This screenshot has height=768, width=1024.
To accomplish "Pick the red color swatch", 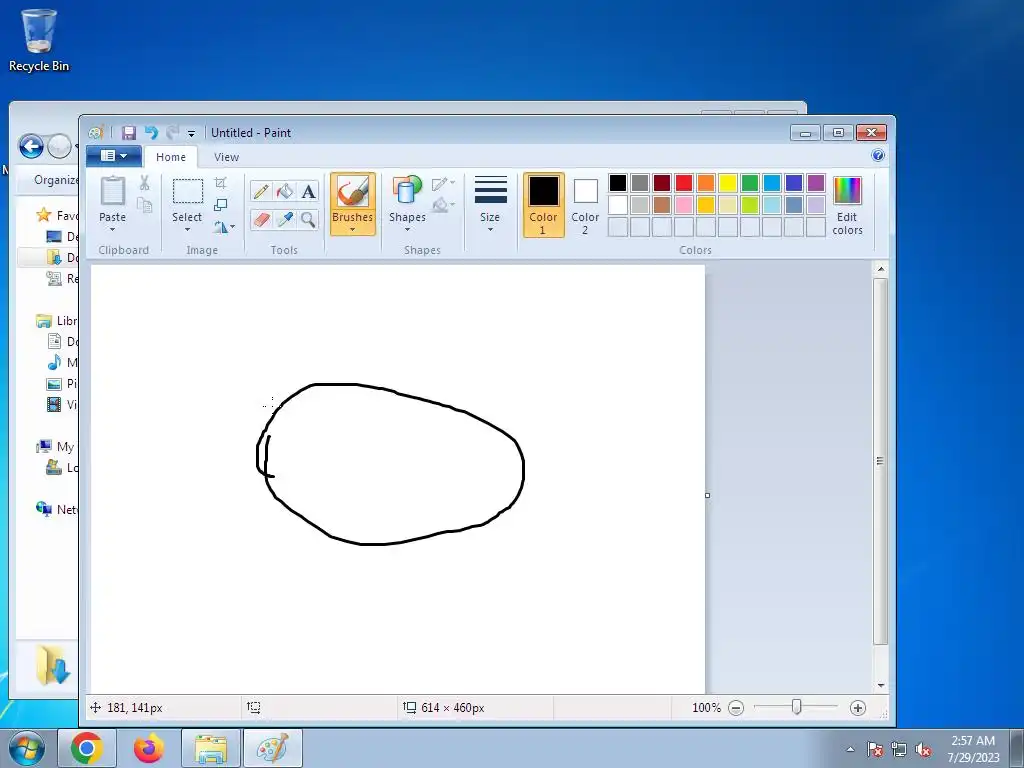I will [x=684, y=183].
